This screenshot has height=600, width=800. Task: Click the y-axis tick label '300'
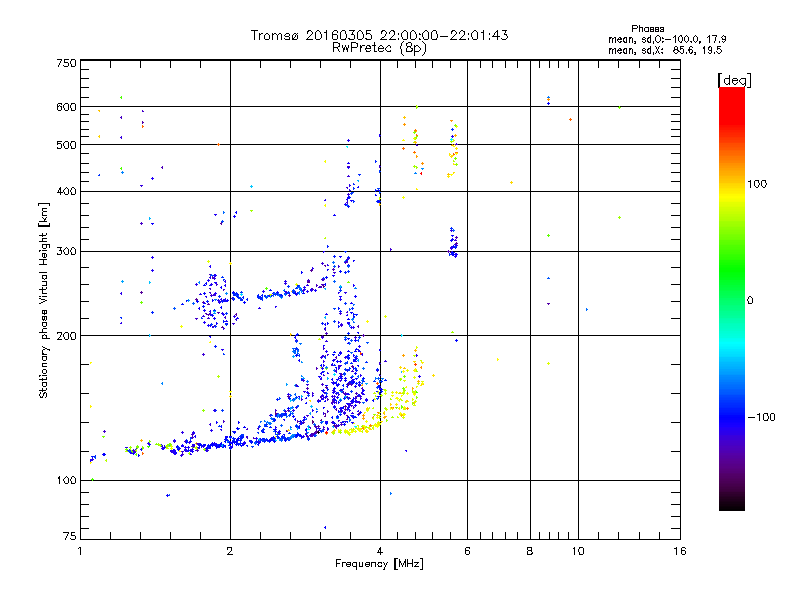click(x=66, y=252)
